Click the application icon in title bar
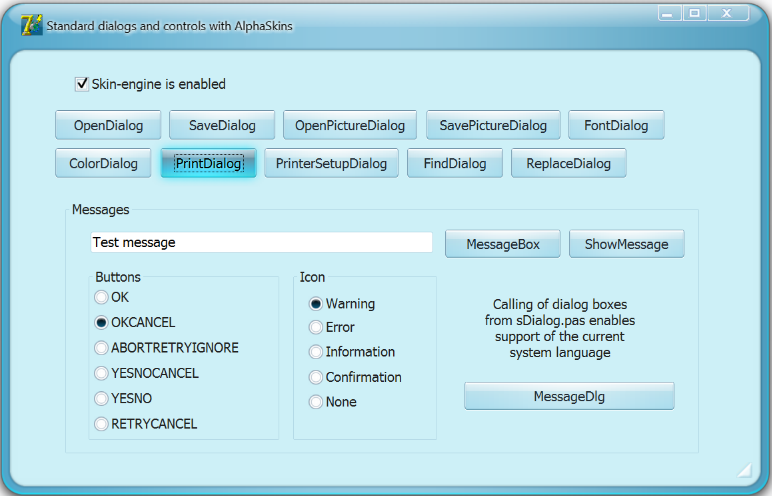Image resolution: width=772 pixels, height=496 pixels. click(x=31, y=25)
